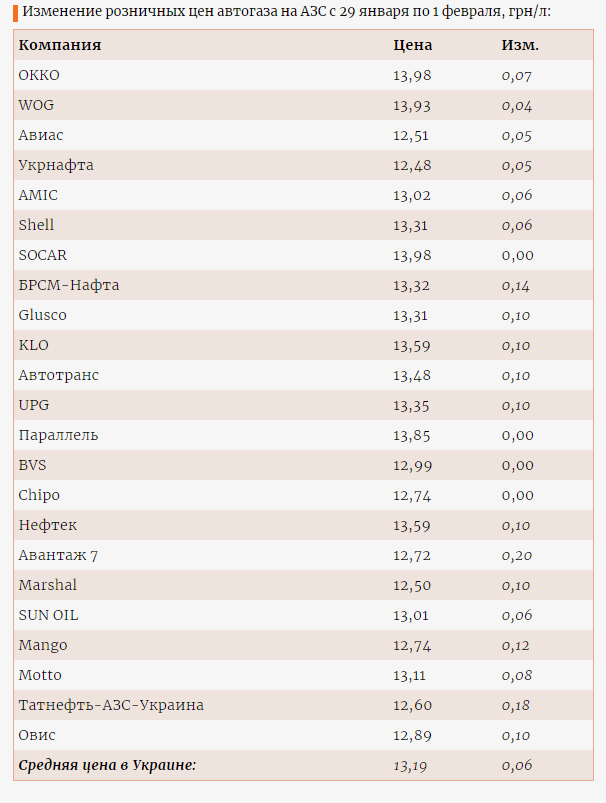The image size is (606, 803).
Task: Click the table title about автогаз prices
Action: point(286,11)
